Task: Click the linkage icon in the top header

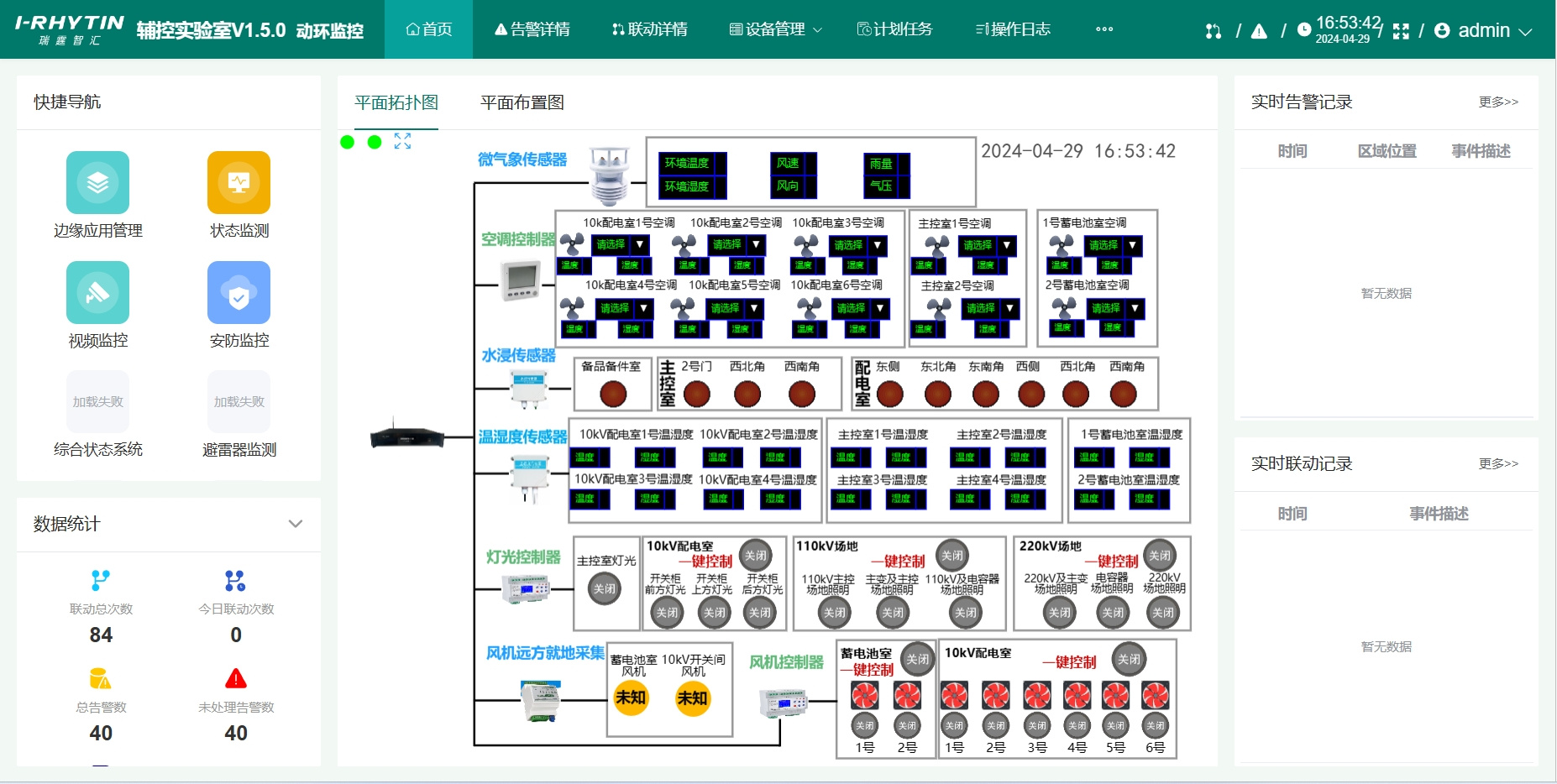Action: click(1214, 31)
